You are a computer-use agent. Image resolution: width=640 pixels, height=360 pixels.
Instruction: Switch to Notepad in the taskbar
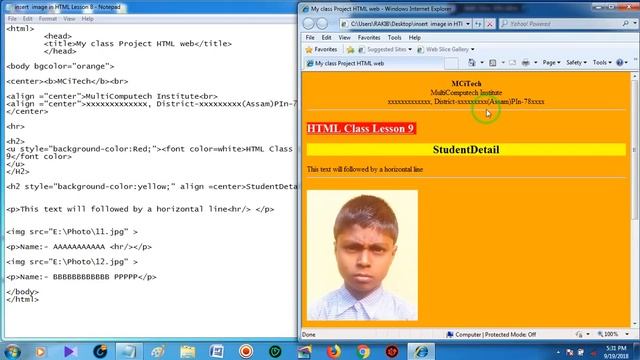129,351
